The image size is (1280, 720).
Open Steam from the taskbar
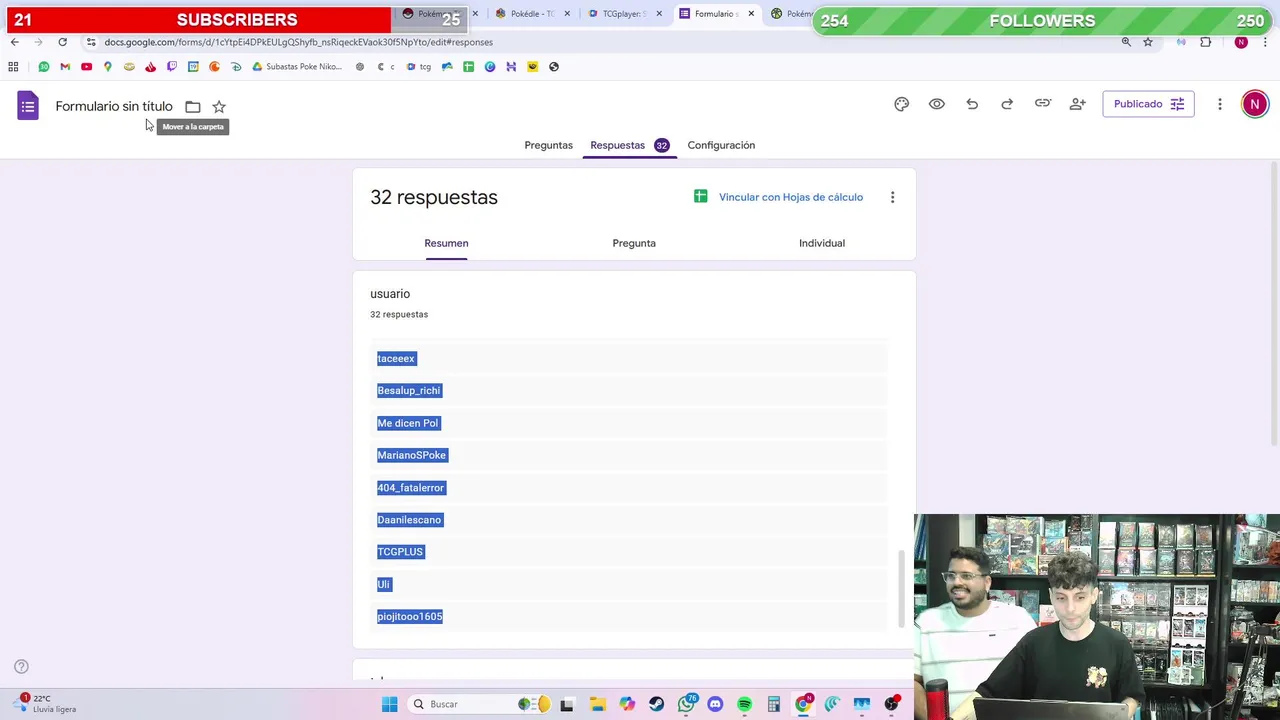coord(656,704)
